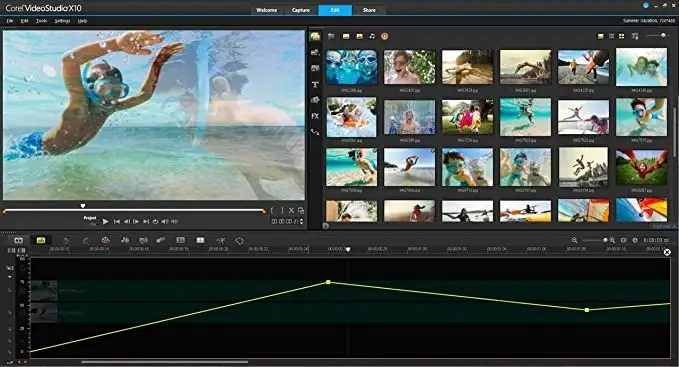
Task: Close the audio envelope view with X
Action: (x=667, y=252)
